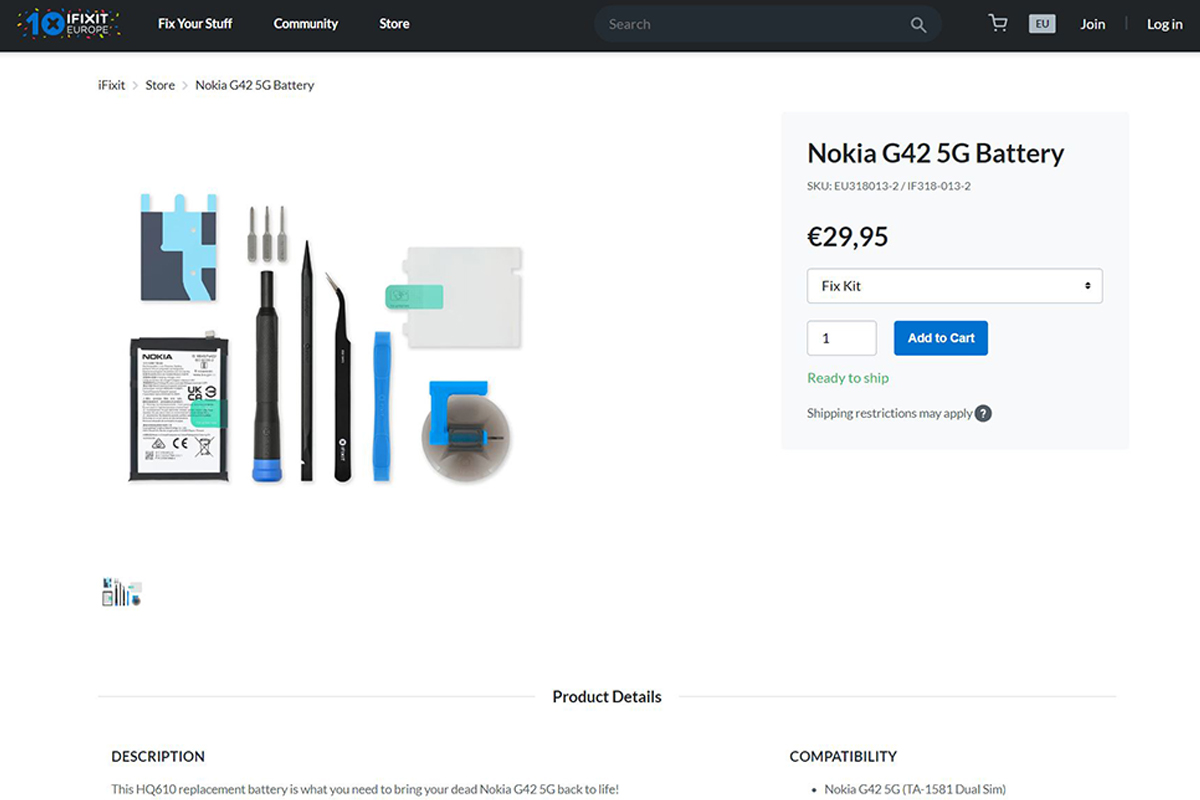Select the EU region flag badge

1042,23
